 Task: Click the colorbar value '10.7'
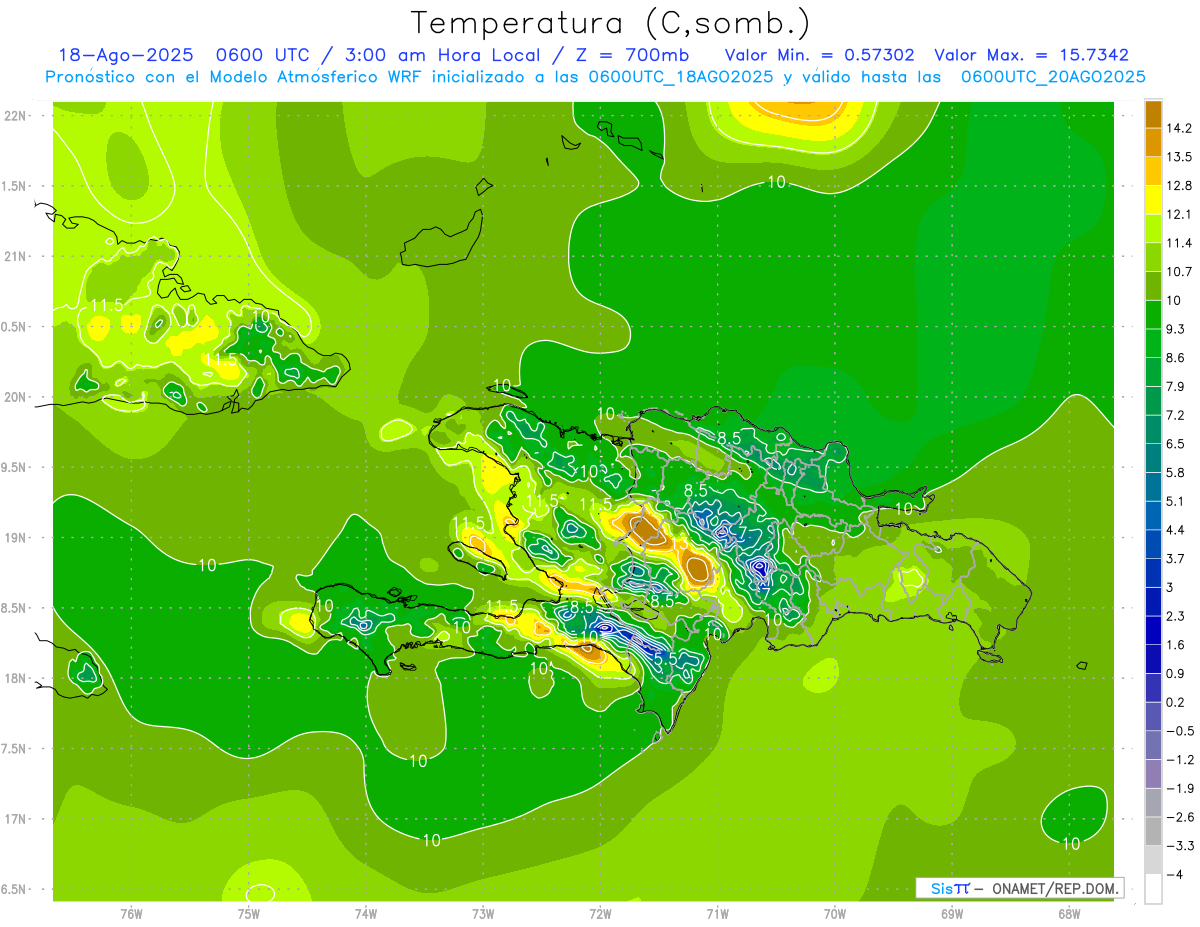[x=1180, y=271]
